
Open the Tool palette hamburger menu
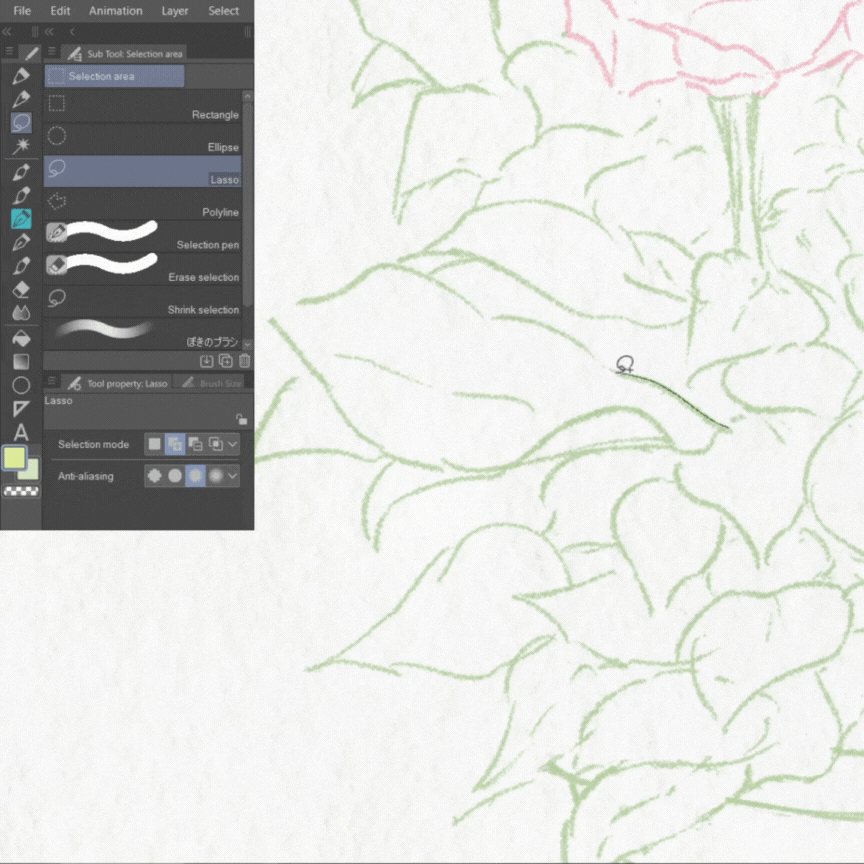coord(9,51)
